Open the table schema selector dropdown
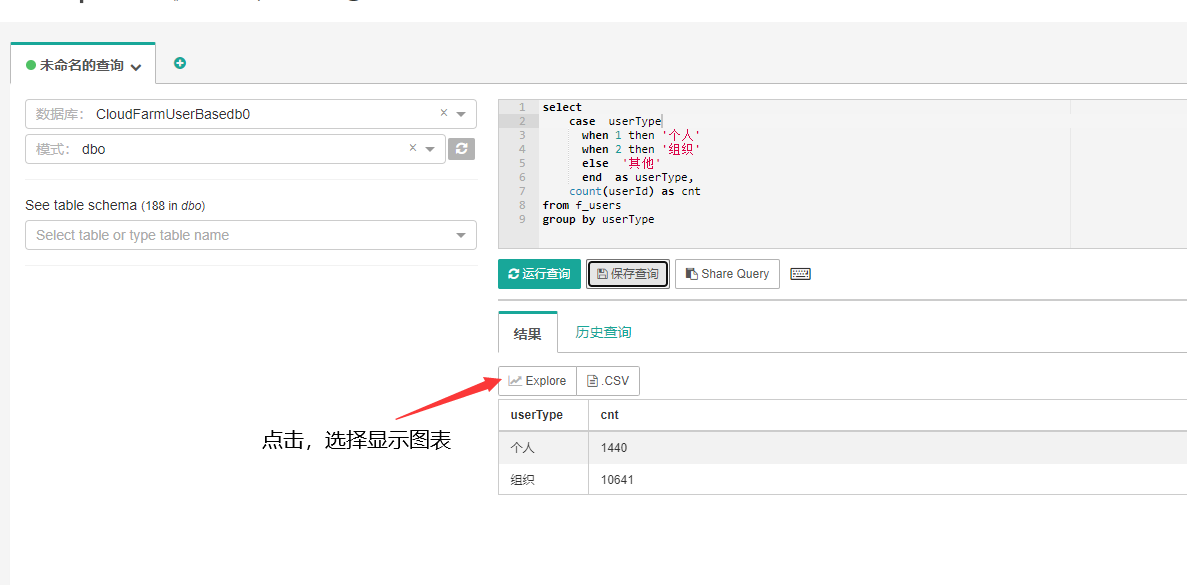The width and height of the screenshot is (1187, 585). tap(459, 234)
